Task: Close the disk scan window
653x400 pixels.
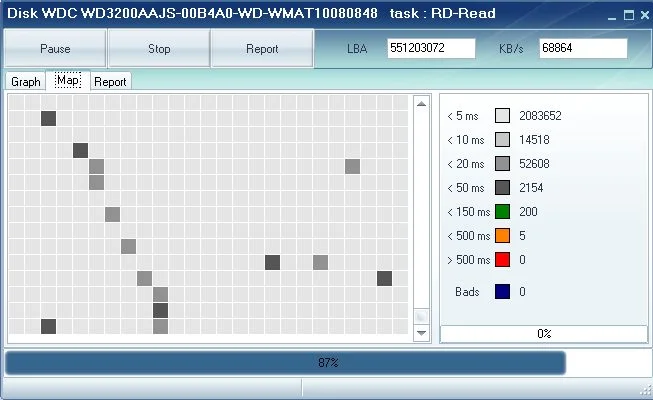Action: [645, 15]
